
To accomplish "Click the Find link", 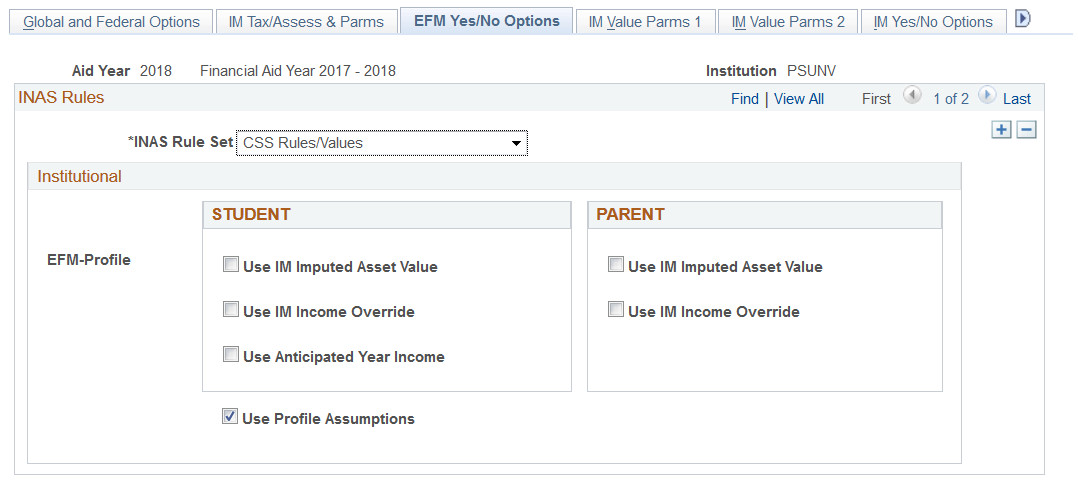I will pos(745,99).
